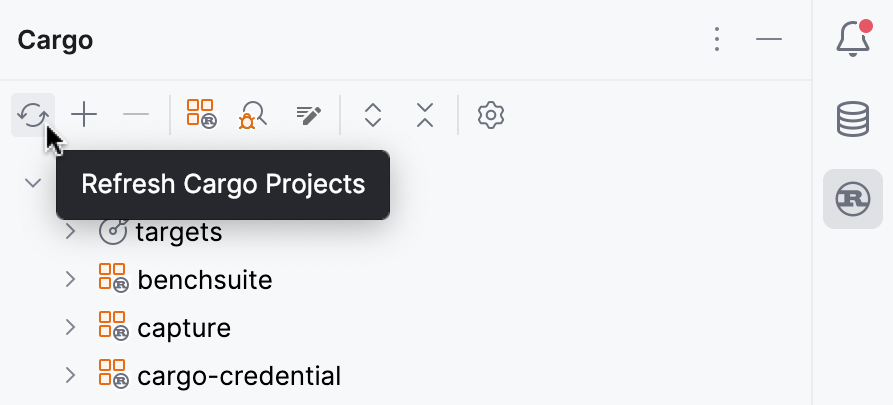Collapse the top-level project chevron

tap(33, 183)
